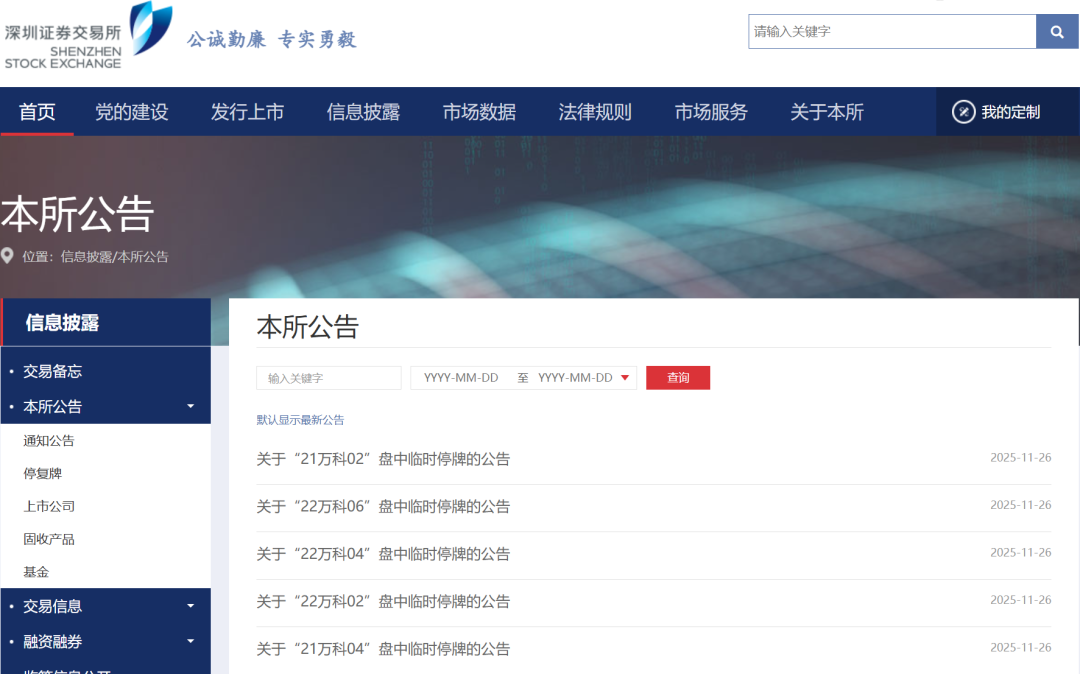Expand the 交易信息 sidebar section
1080x674 pixels.
click(x=190, y=606)
